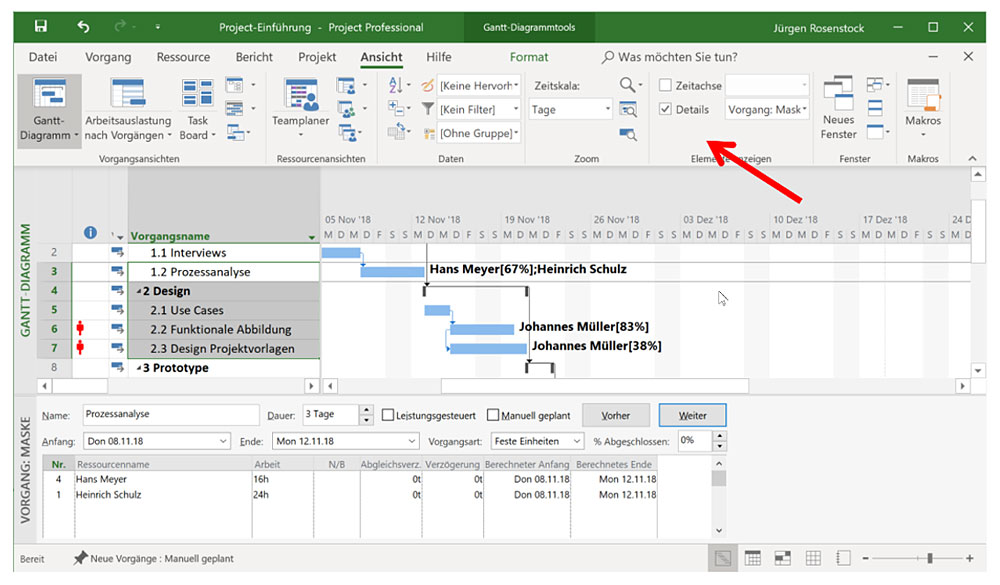Image resolution: width=1000 pixels, height=585 pixels.
Task: Click the Was möchten Sie tun search box
Action: tap(669, 57)
